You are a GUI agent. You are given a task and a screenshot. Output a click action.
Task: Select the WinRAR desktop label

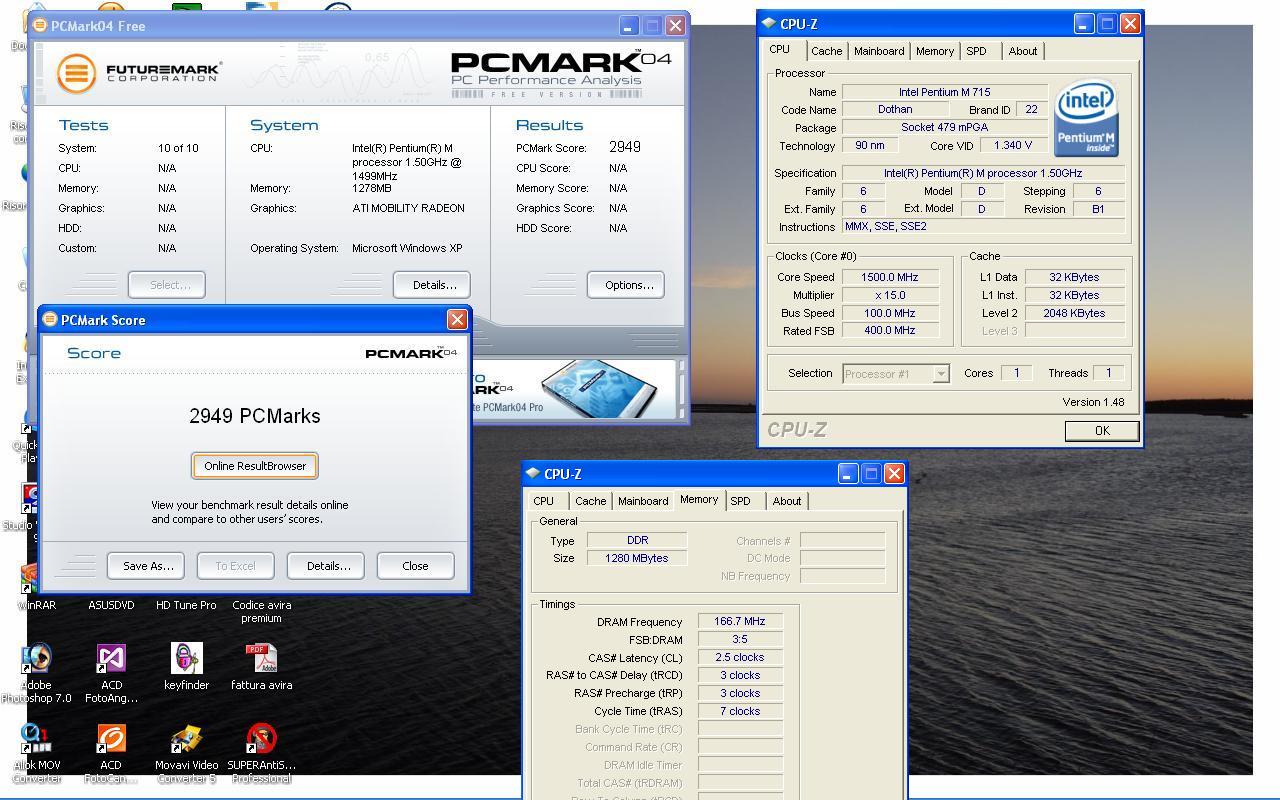click(37, 605)
